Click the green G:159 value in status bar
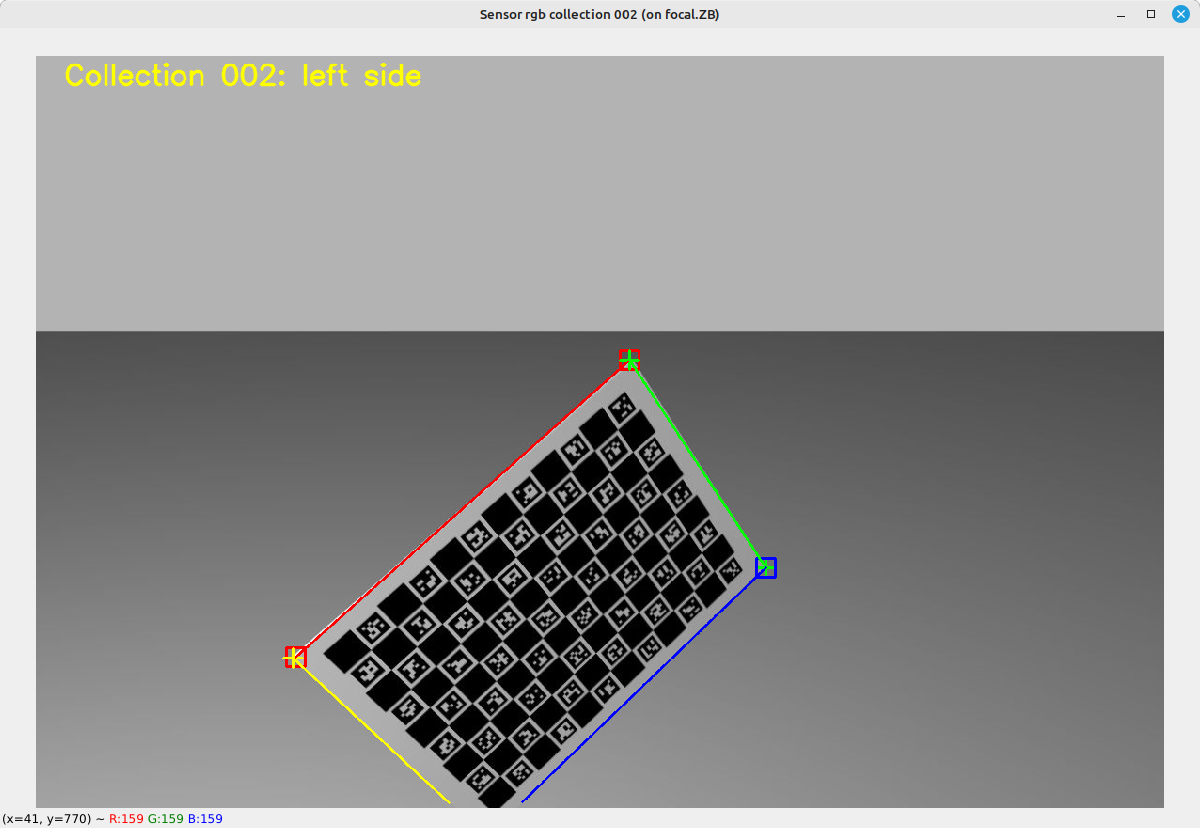Image resolution: width=1200 pixels, height=828 pixels. 165,819
